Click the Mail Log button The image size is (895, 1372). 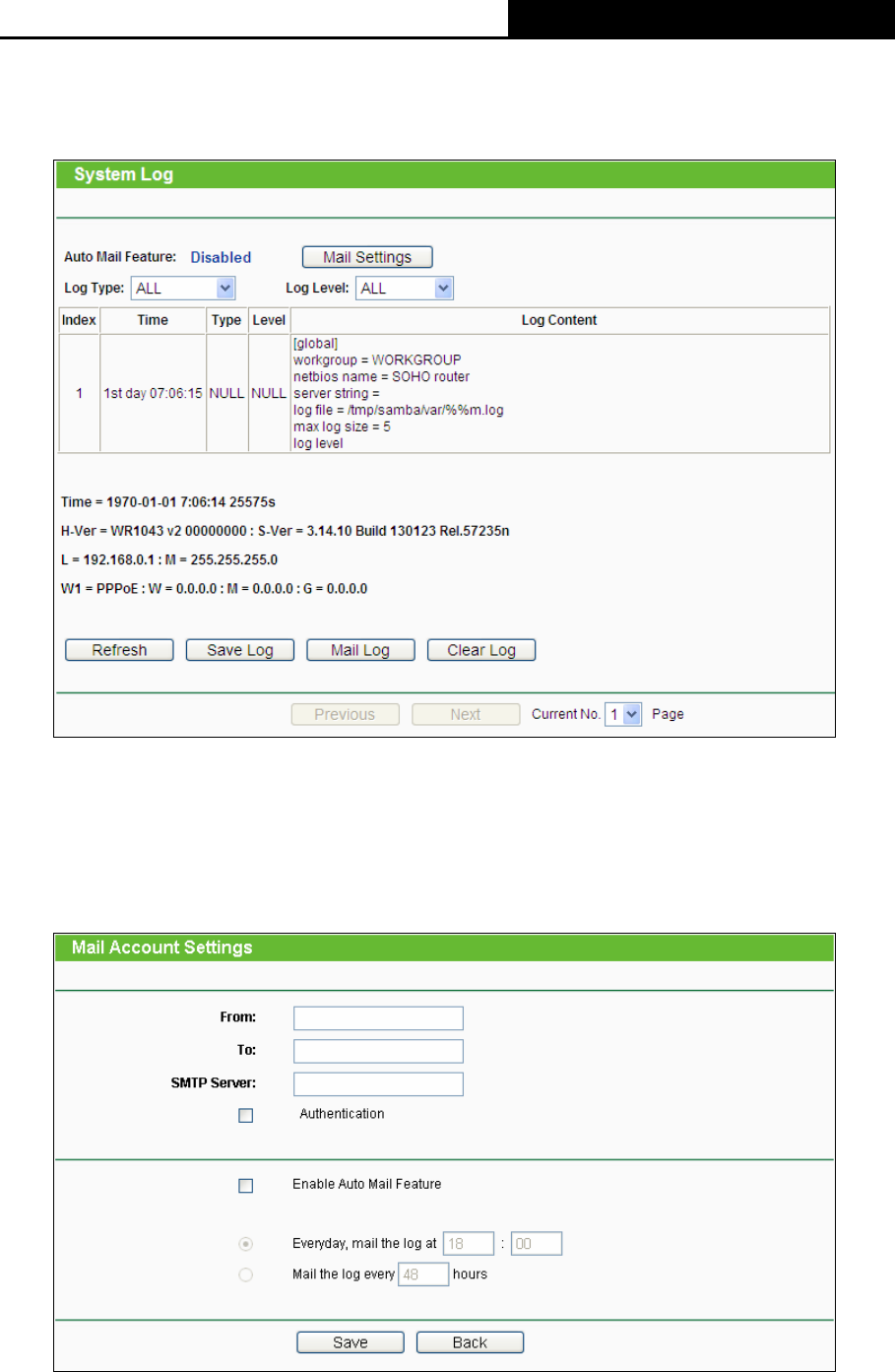point(360,650)
